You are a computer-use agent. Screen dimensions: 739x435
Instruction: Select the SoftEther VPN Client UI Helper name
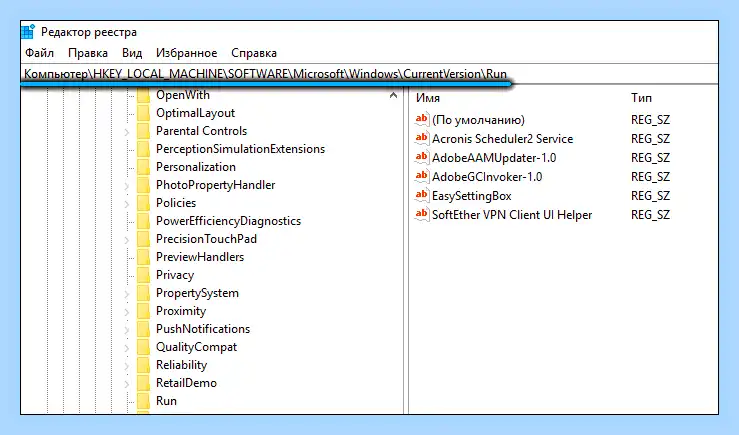512,214
